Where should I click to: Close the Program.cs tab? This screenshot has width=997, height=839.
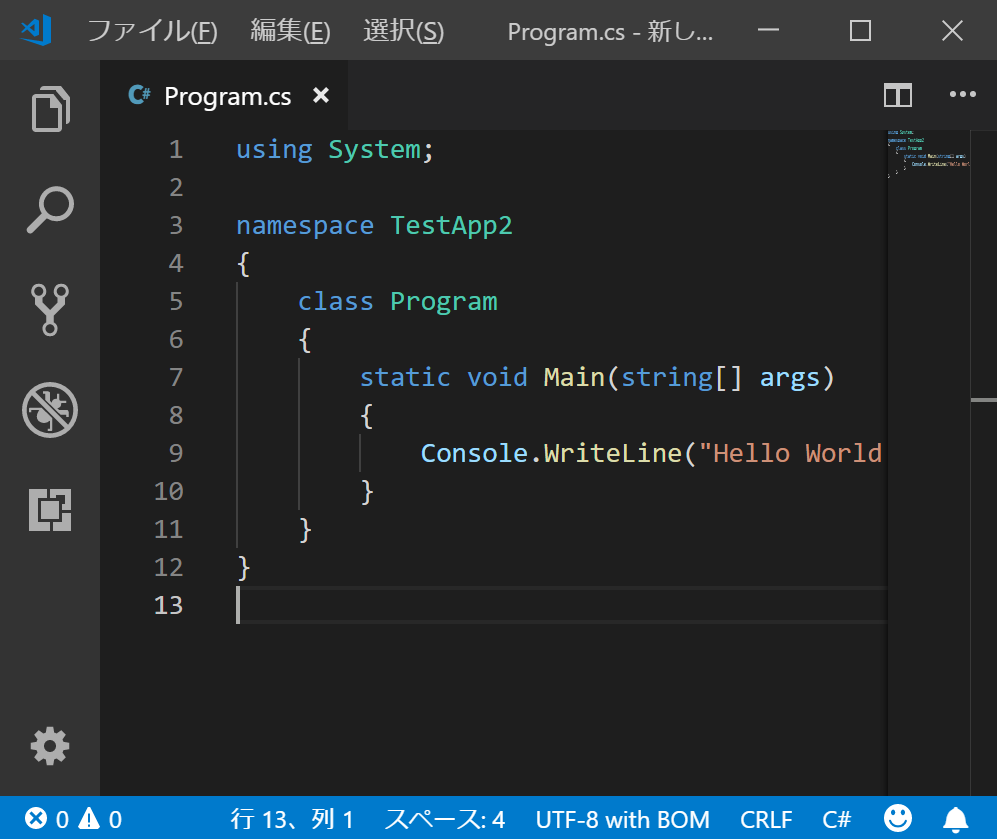[321, 95]
